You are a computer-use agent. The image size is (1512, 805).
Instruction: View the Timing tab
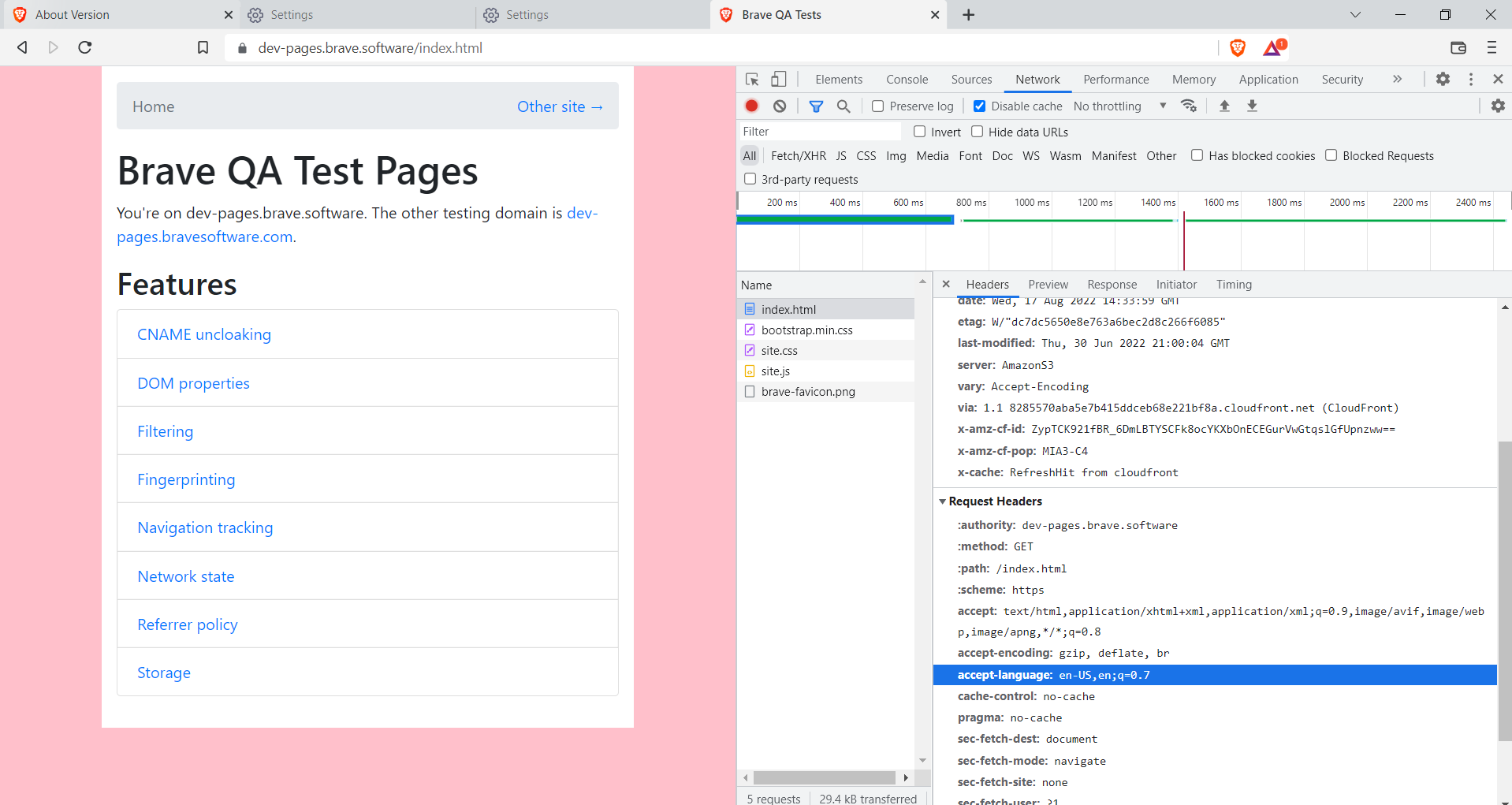click(1234, 285)
